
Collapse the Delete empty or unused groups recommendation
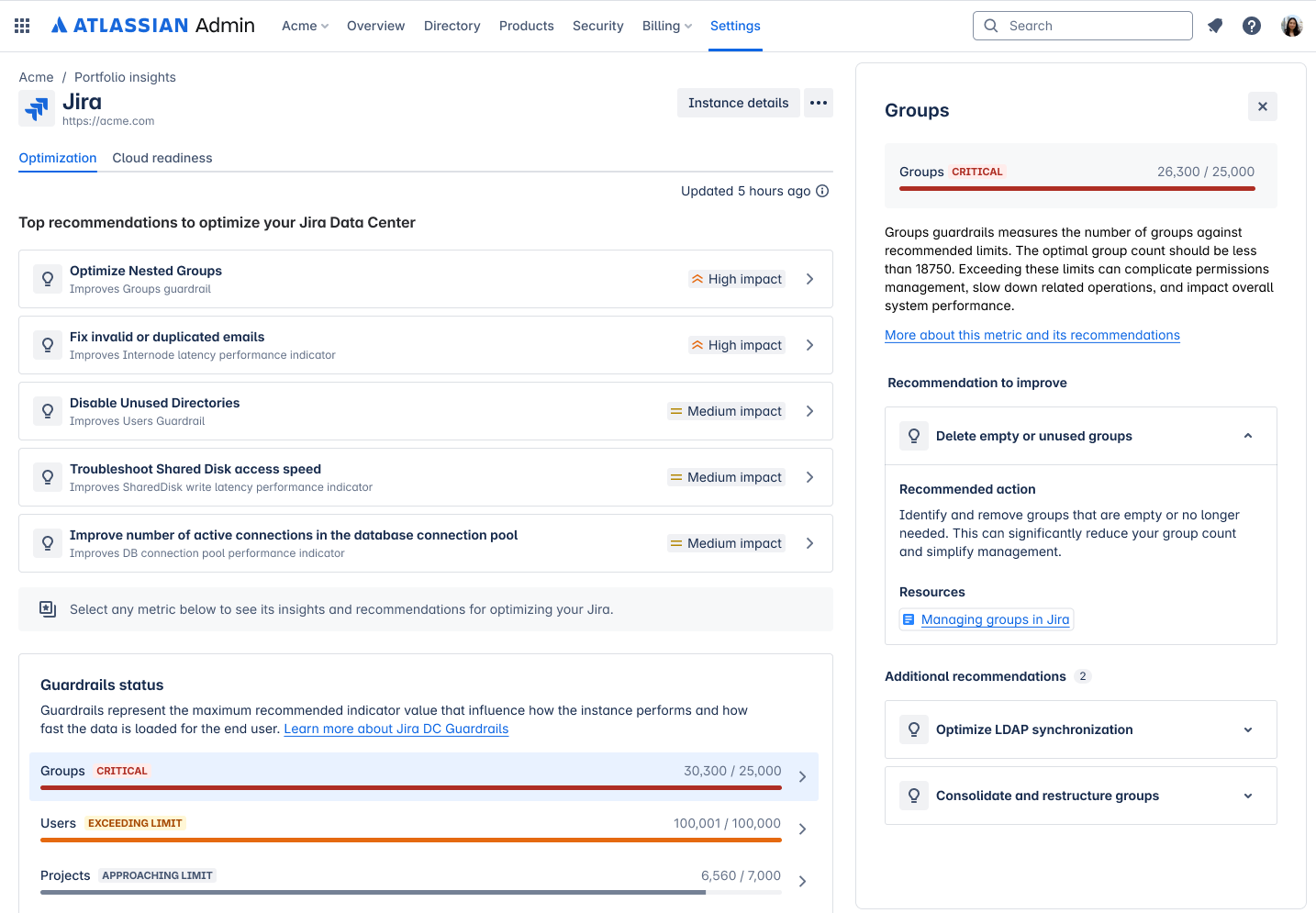tap(1246, 436)
